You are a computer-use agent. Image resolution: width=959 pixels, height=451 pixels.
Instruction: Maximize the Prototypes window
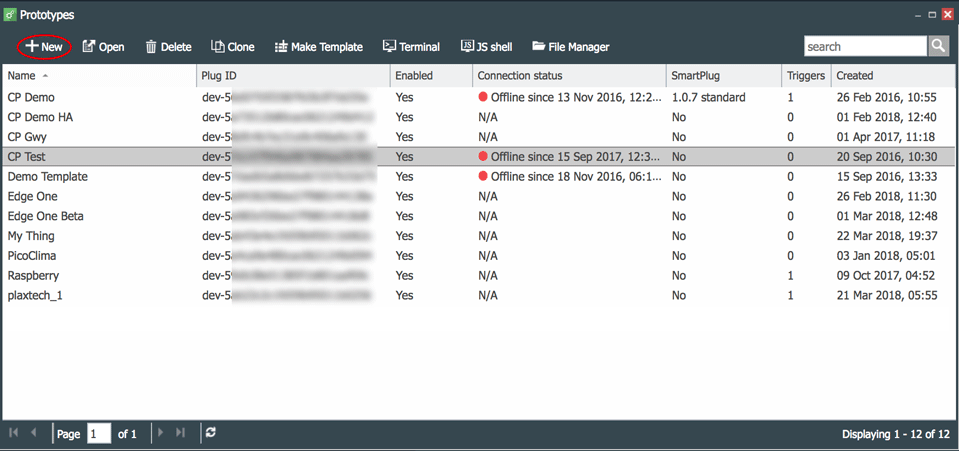point(933,15)
